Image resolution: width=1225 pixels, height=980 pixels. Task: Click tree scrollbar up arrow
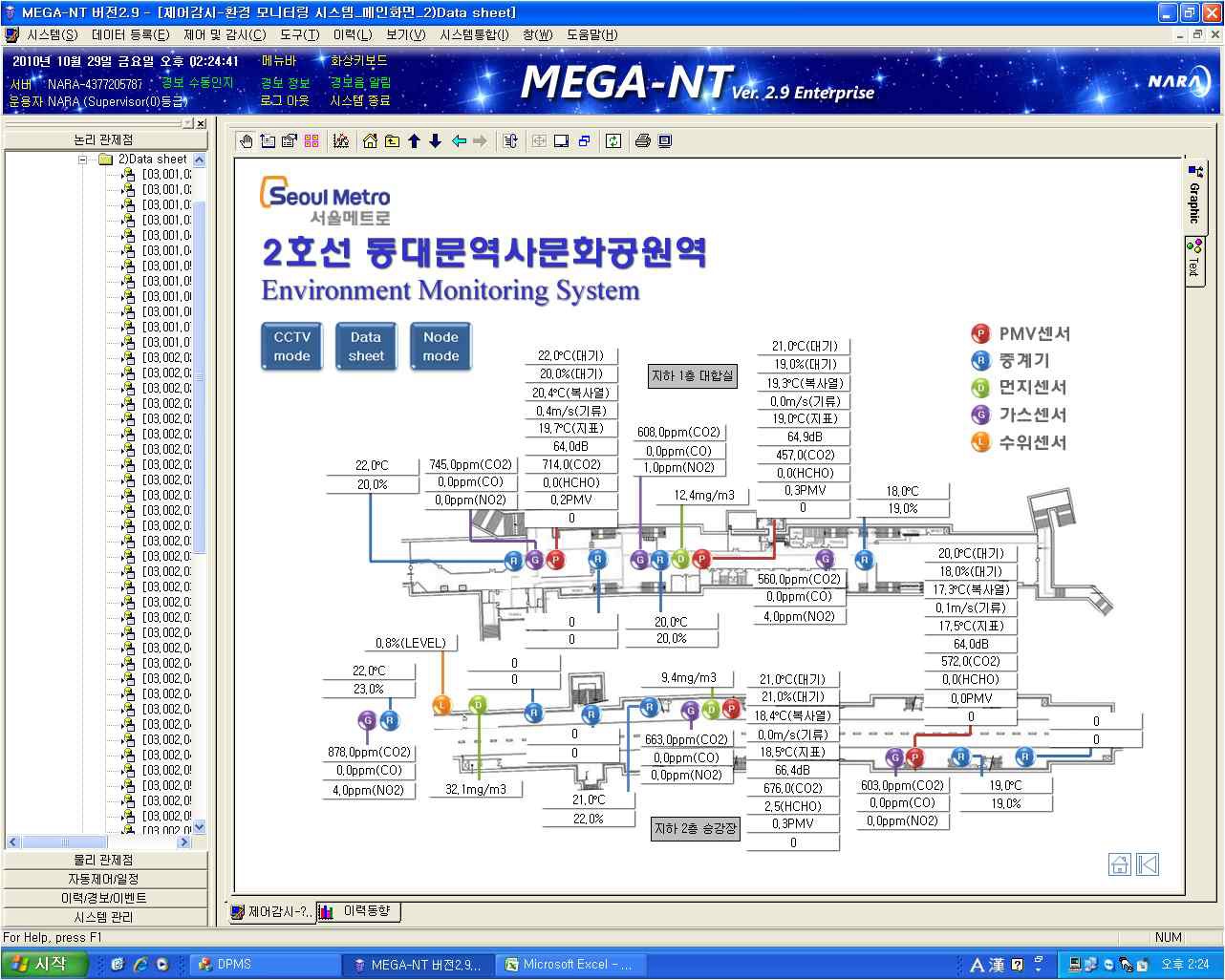[199, 160]
